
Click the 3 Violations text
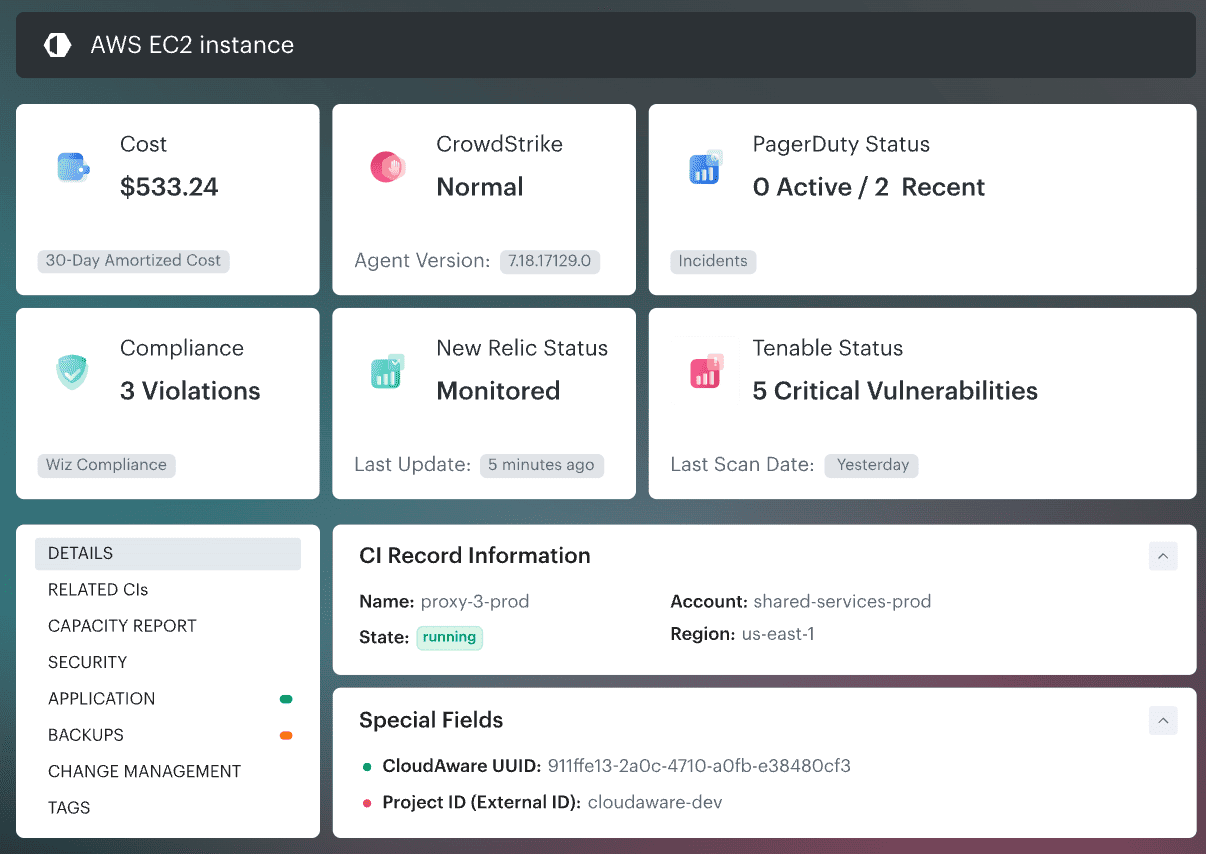(x=190, y=391)
